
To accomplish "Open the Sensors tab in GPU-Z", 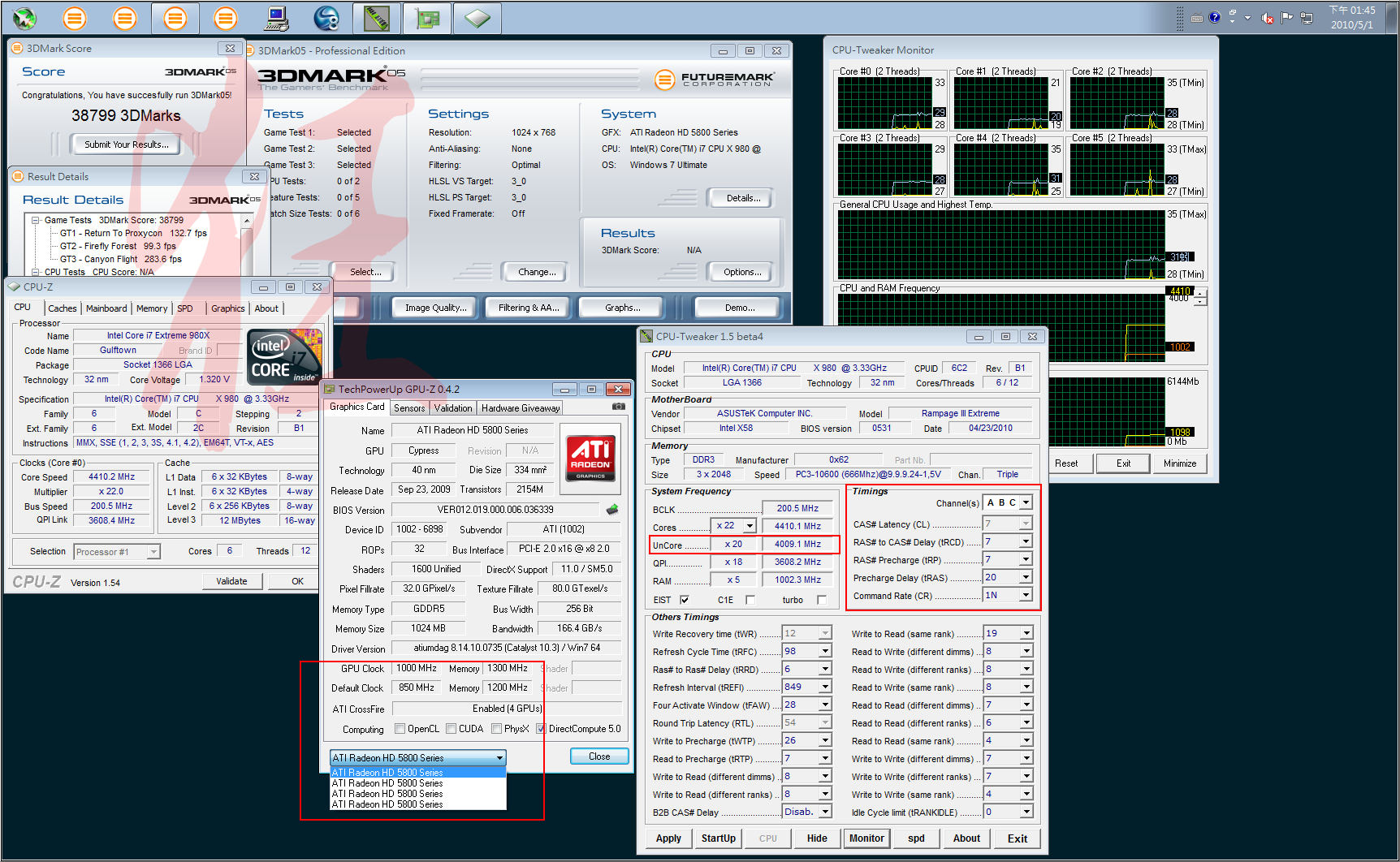I will (x=409, y=408).
